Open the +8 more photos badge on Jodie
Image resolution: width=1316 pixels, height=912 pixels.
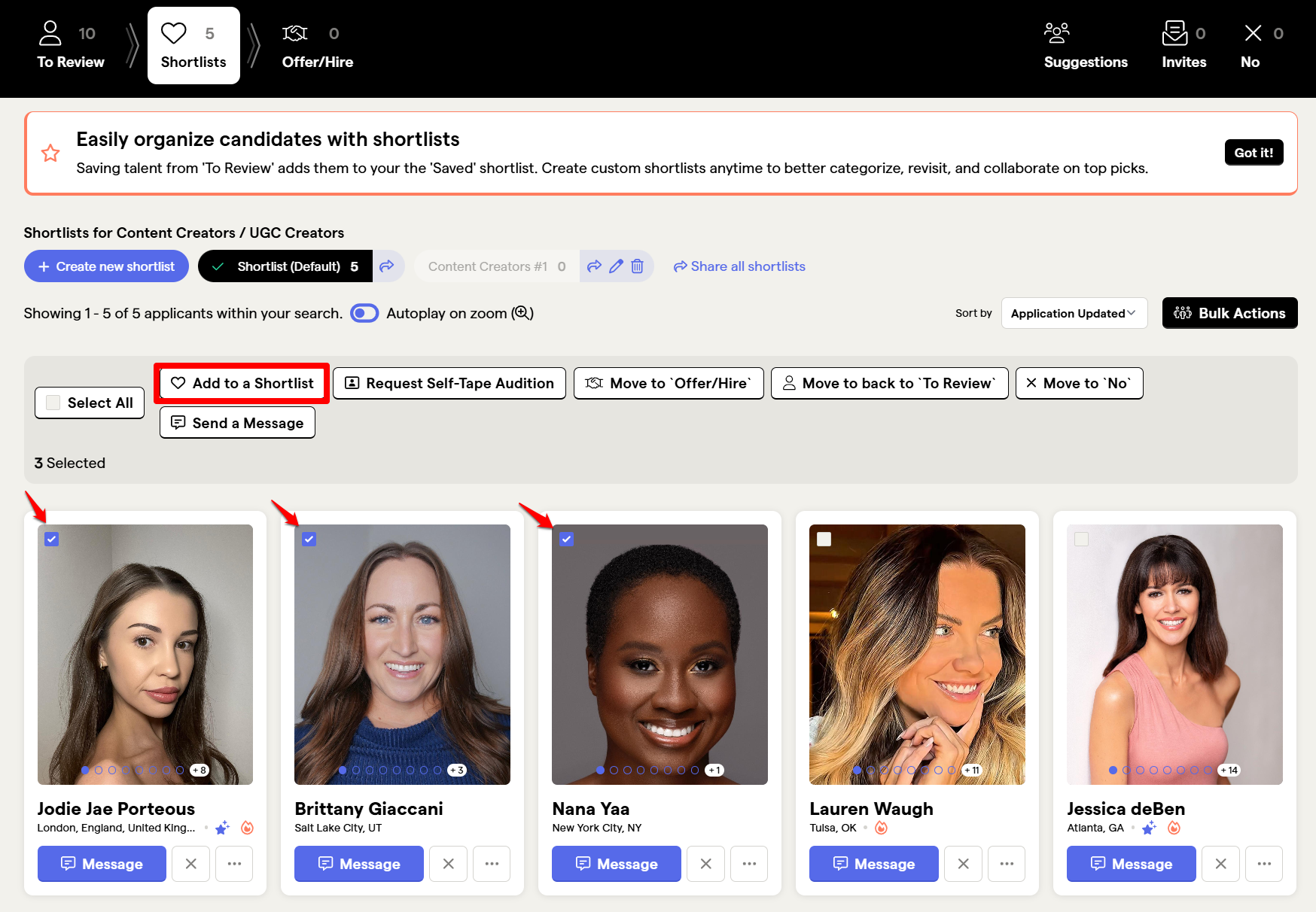(200, 770)
